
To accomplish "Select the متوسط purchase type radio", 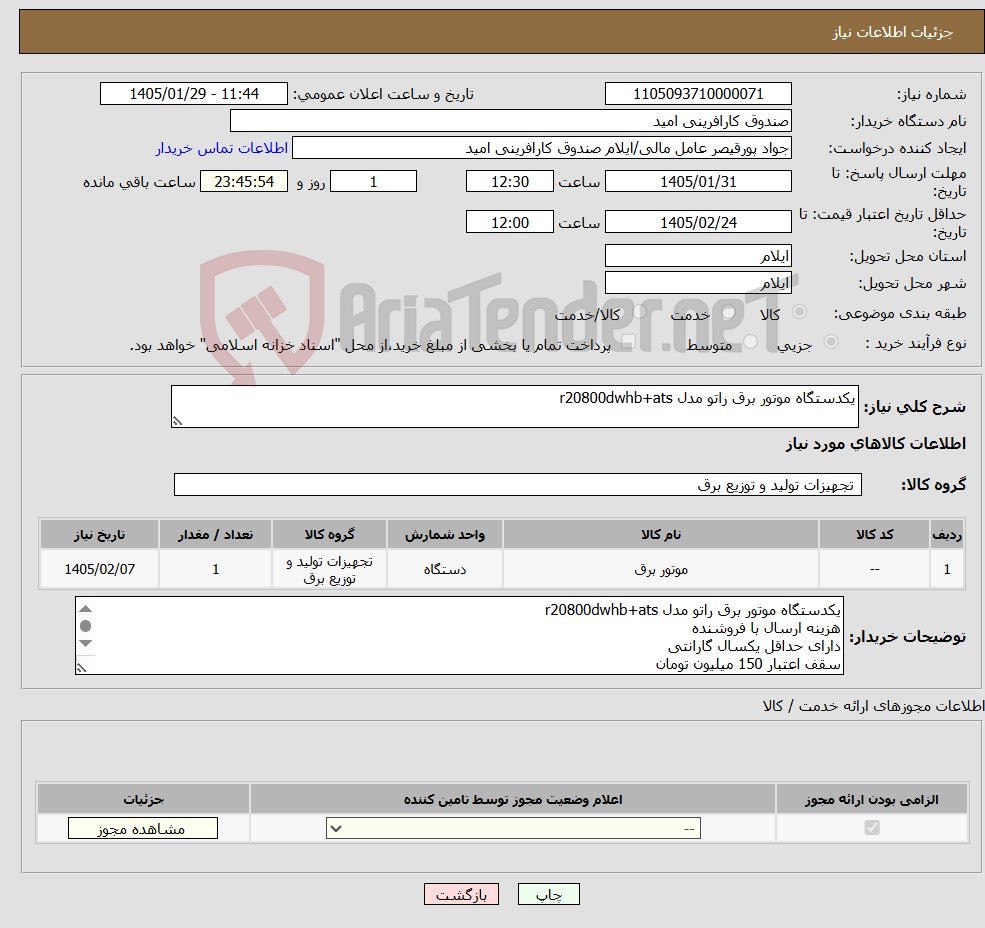I will pos(751,341).
